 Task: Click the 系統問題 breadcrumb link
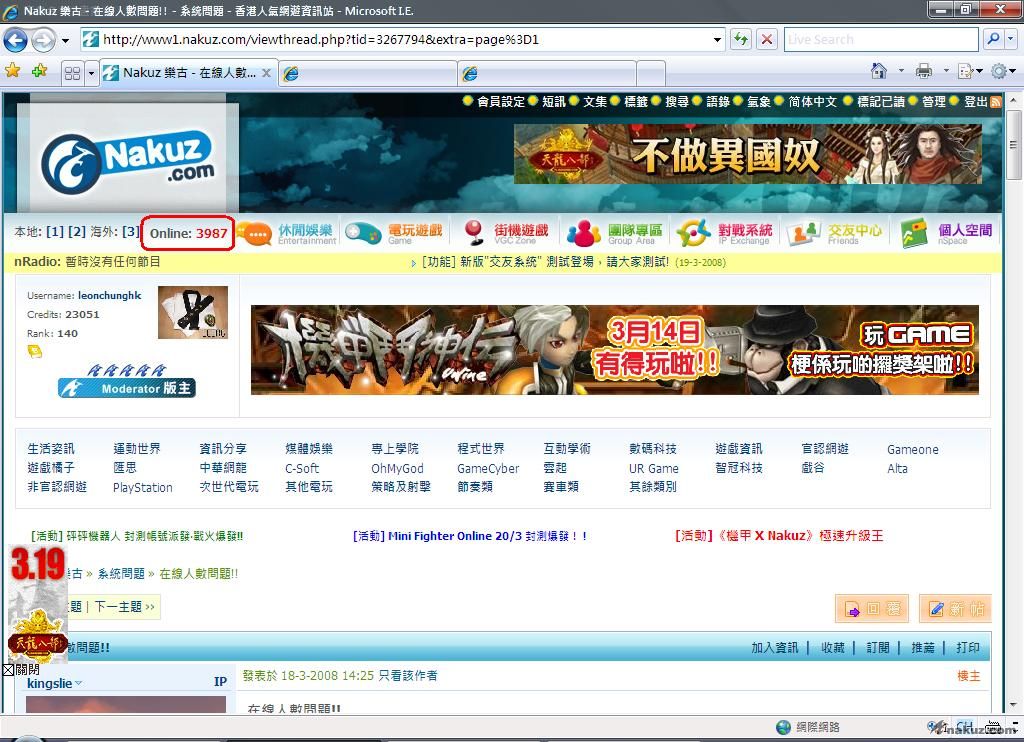121,574
